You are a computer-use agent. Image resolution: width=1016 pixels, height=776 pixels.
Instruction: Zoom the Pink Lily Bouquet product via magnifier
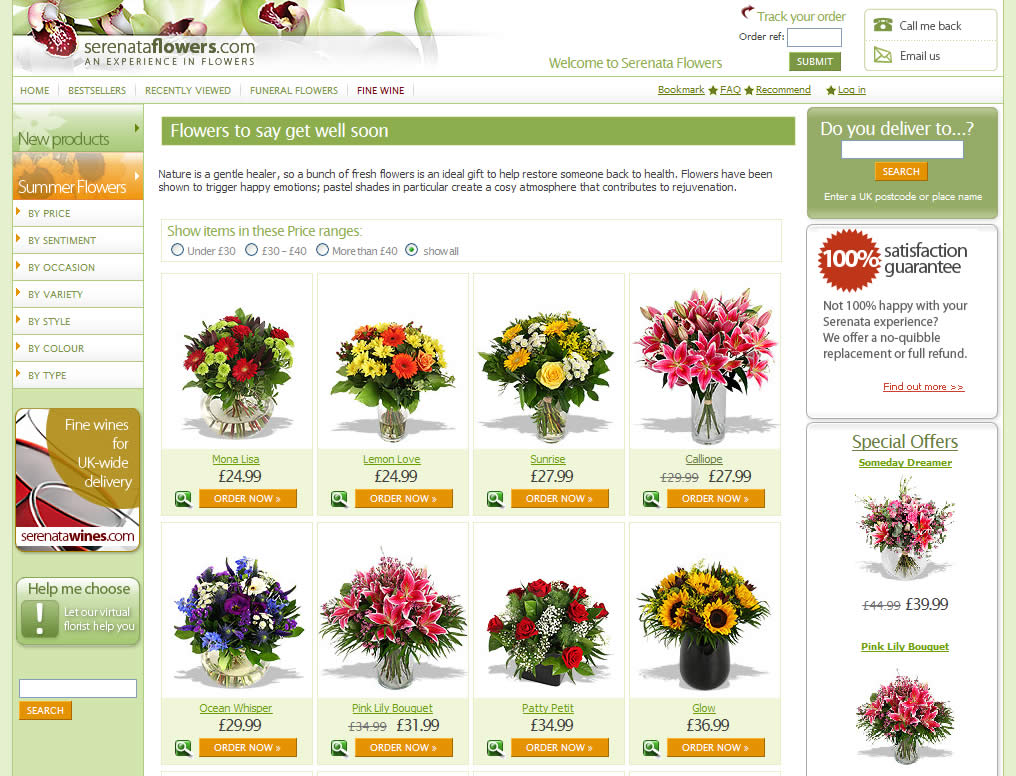click(x=340, y=747)
